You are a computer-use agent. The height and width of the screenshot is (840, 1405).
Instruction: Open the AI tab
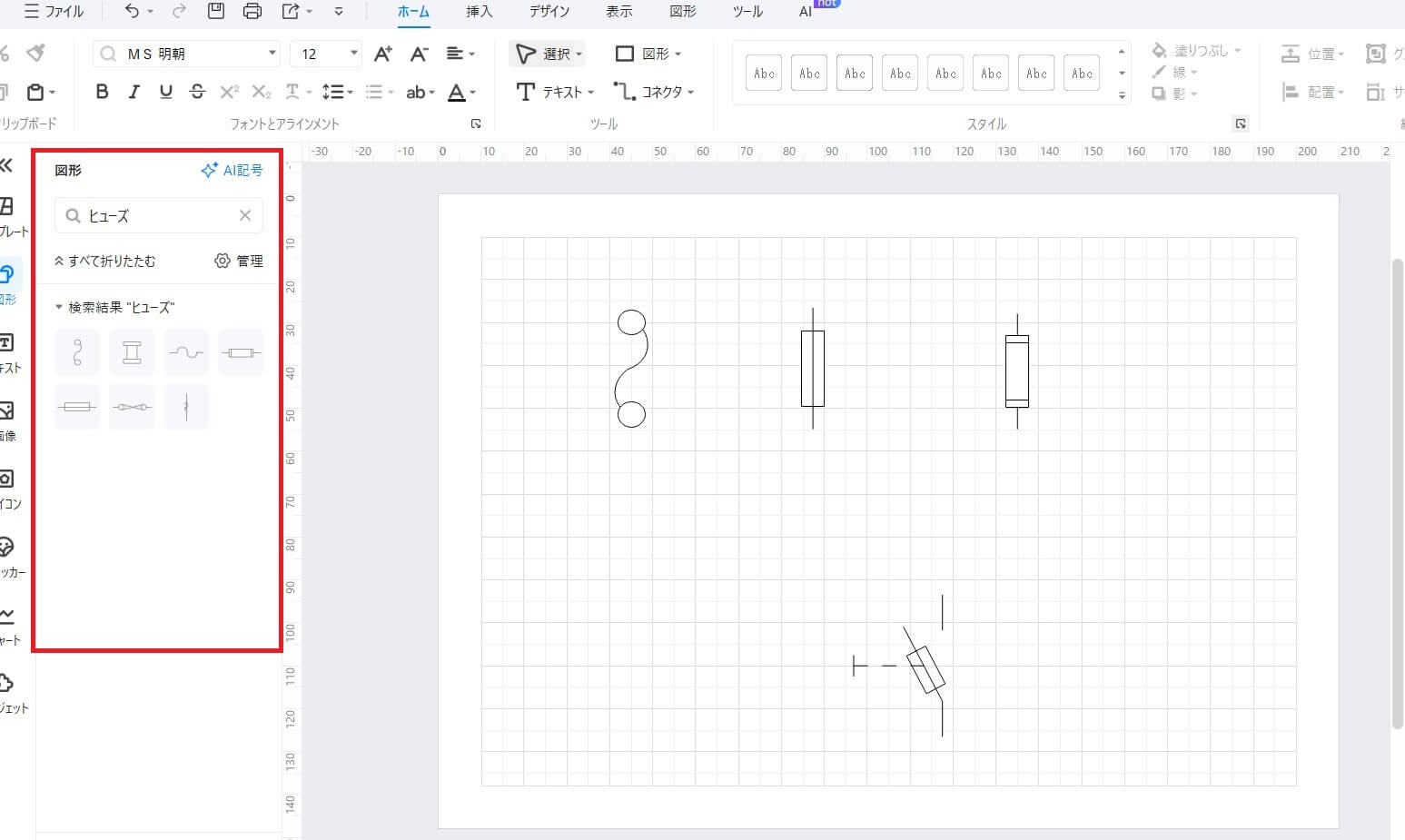(x=806, y=12)
